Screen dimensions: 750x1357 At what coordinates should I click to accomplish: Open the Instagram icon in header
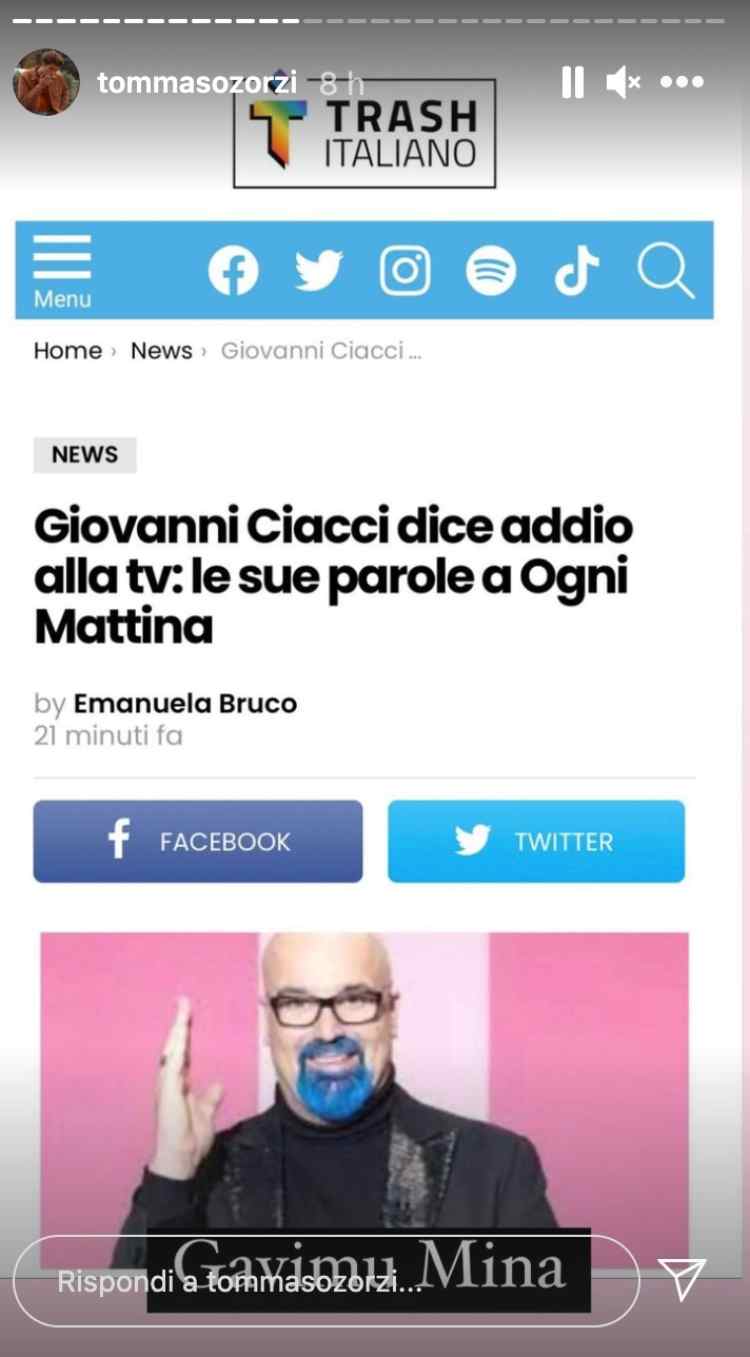(x=405, y=271)
